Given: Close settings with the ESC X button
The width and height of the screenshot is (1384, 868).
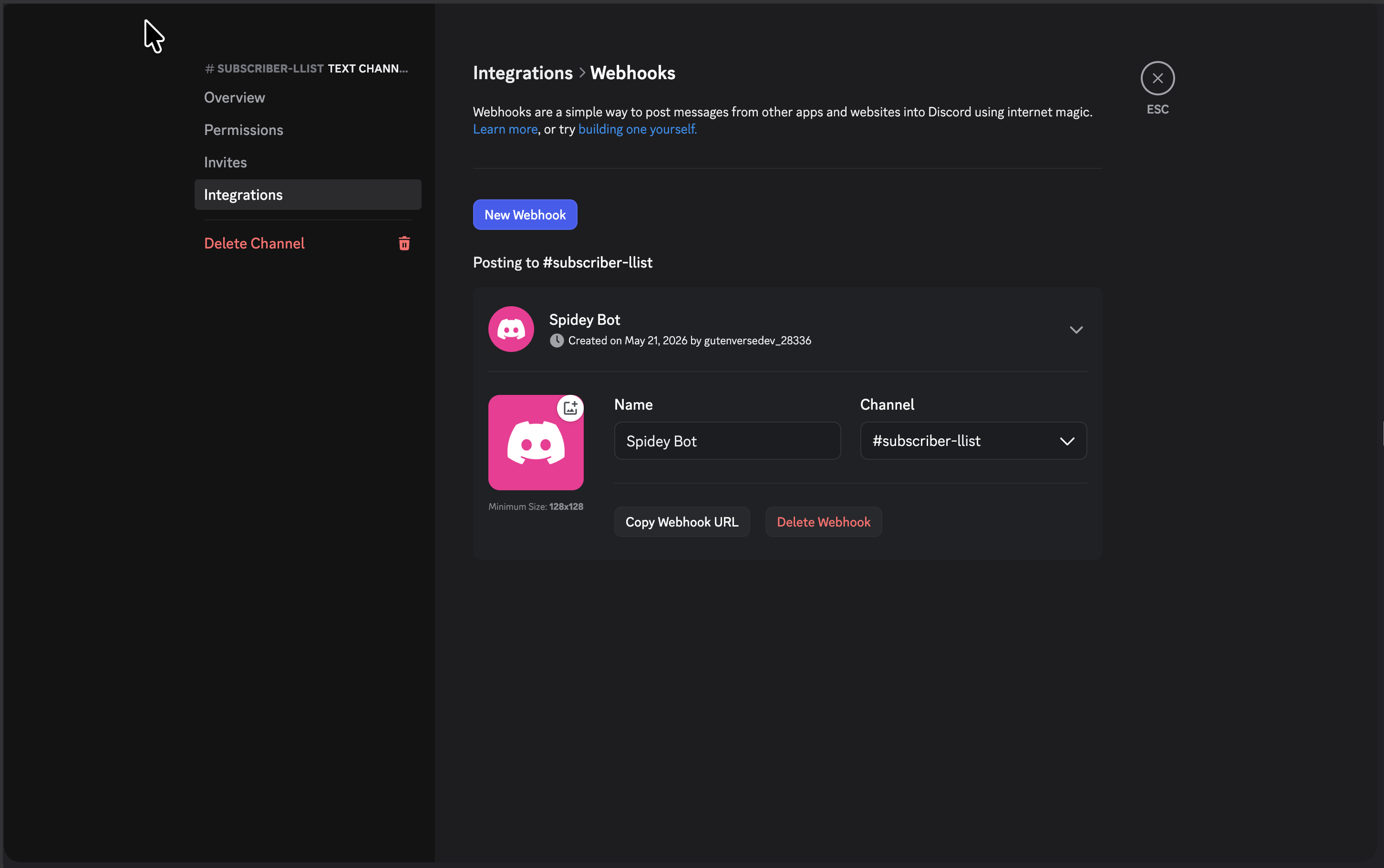Looking at the screenshot, I should click(1157, 78).
